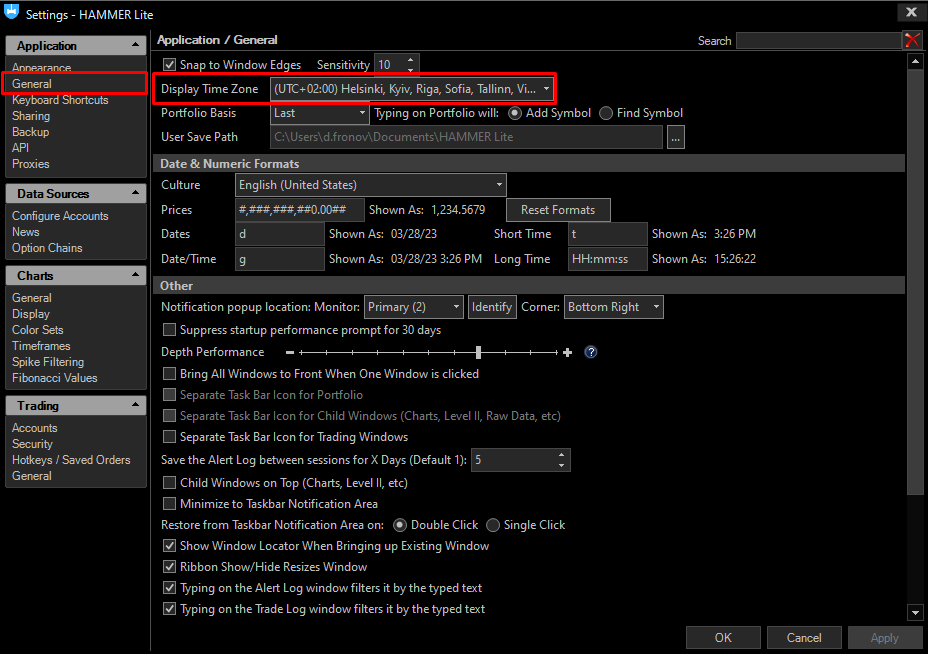Open Timeframes under Charts
This screenshot has width=928, height=654.
(x=41, y=346)
